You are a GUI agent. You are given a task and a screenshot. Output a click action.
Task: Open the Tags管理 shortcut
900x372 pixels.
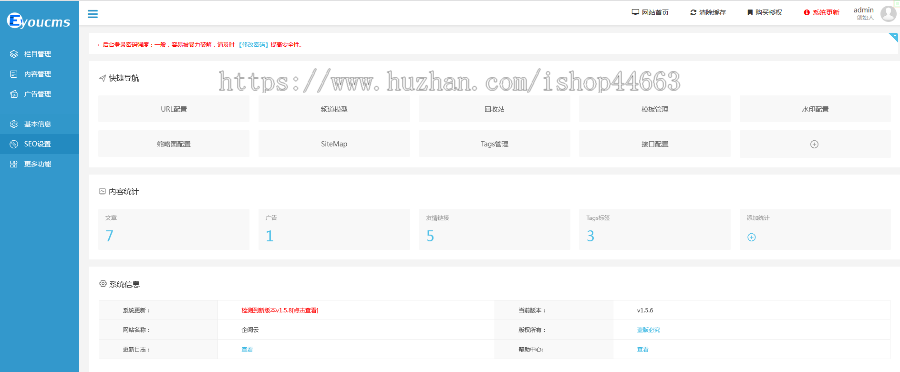coord(494,144)
